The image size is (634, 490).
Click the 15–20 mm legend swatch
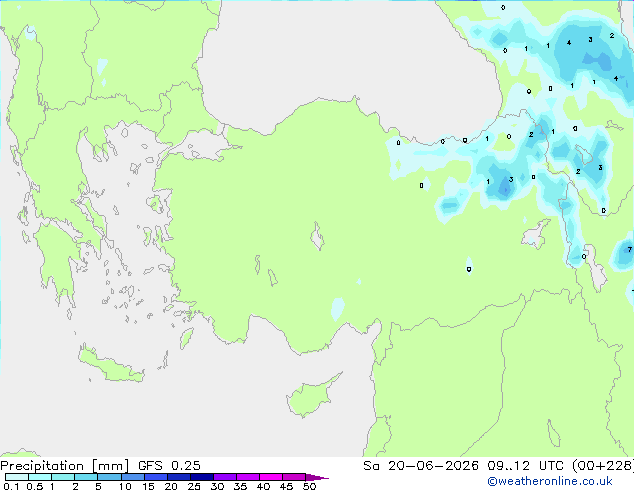(x=155, y=477)
